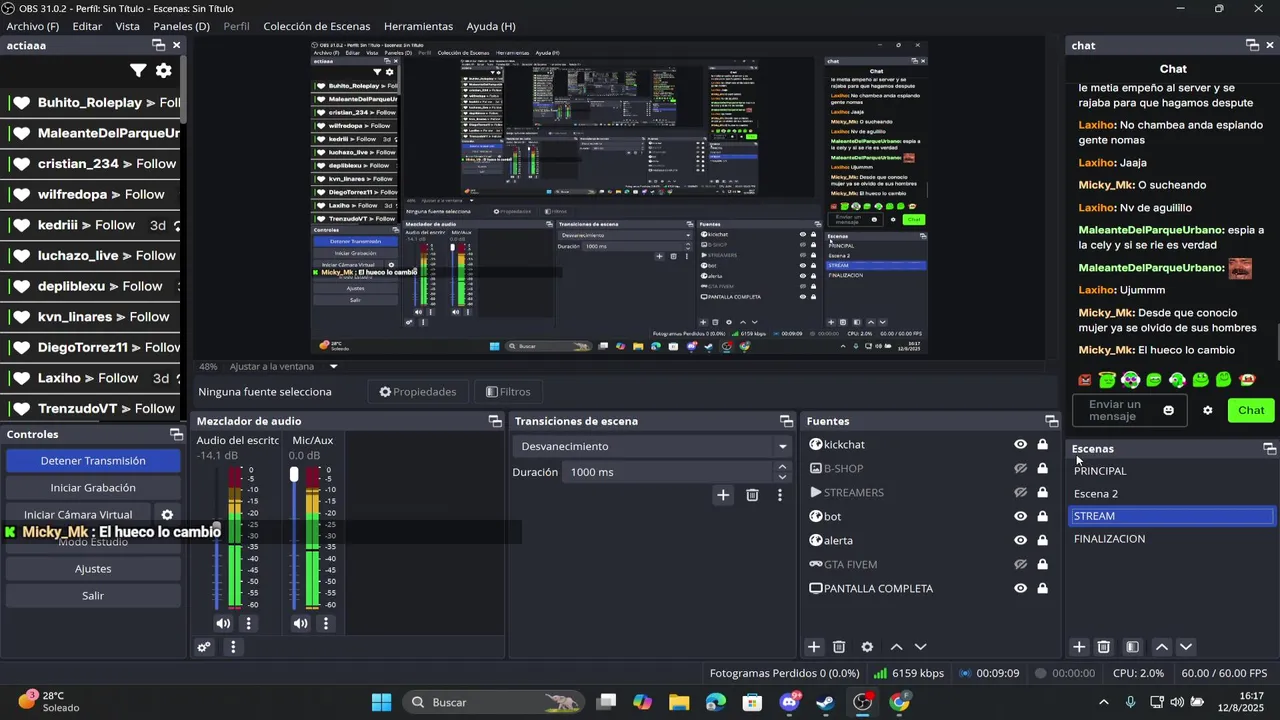Open preview zoom scaling dropdown arrow
The width and height of the screenshot is (1280, 720).
click(333, 366)
